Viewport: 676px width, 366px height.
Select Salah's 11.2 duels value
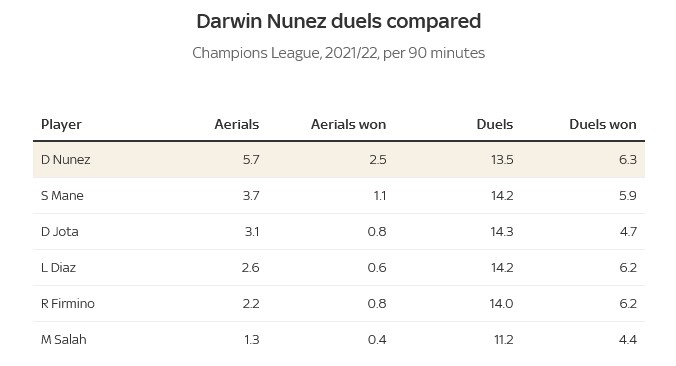(x=504, y=340)
